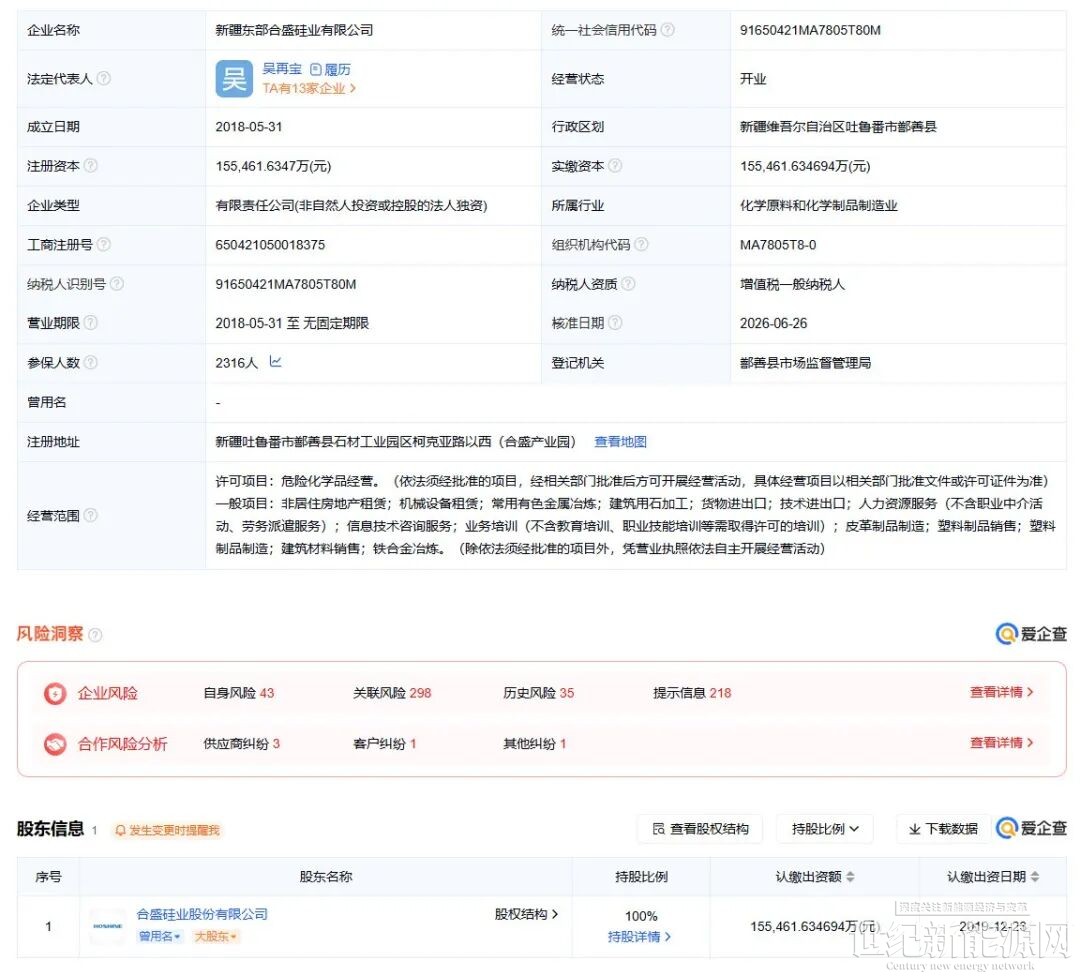Click the 合作风险分析 handshake icon

coord(55,744)
